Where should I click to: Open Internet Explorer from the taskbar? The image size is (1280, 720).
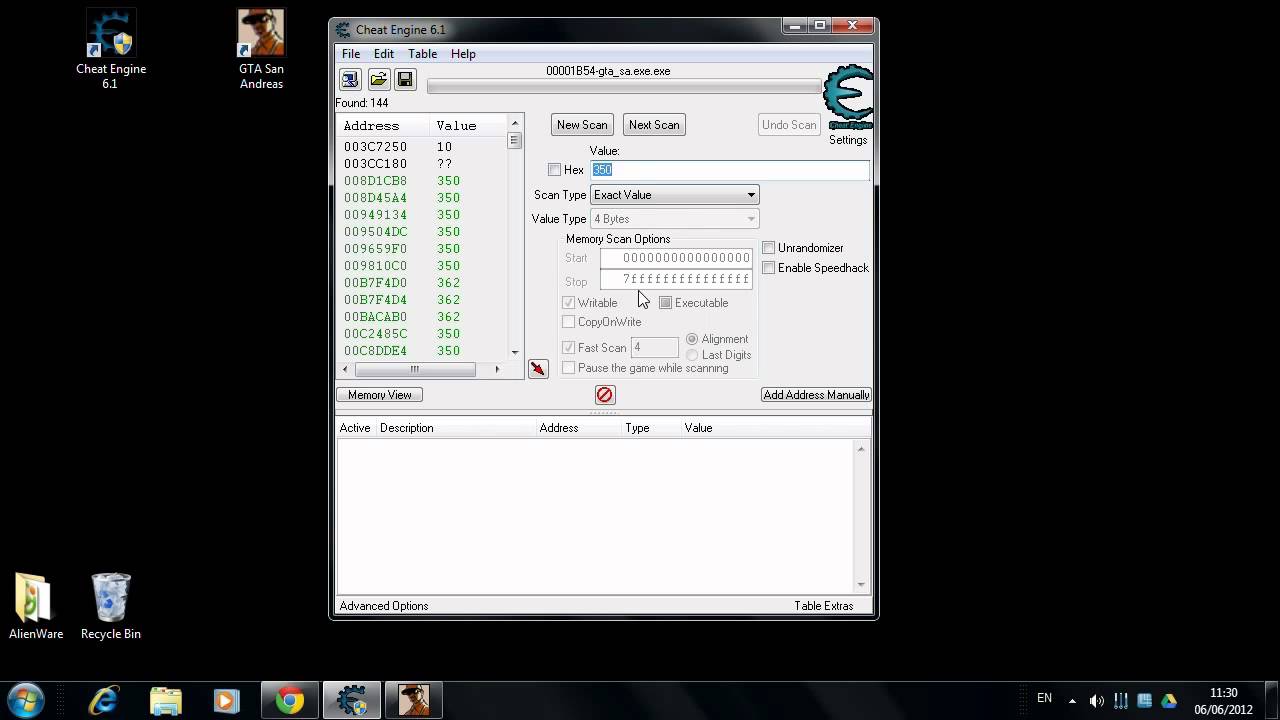coord(104,701)
